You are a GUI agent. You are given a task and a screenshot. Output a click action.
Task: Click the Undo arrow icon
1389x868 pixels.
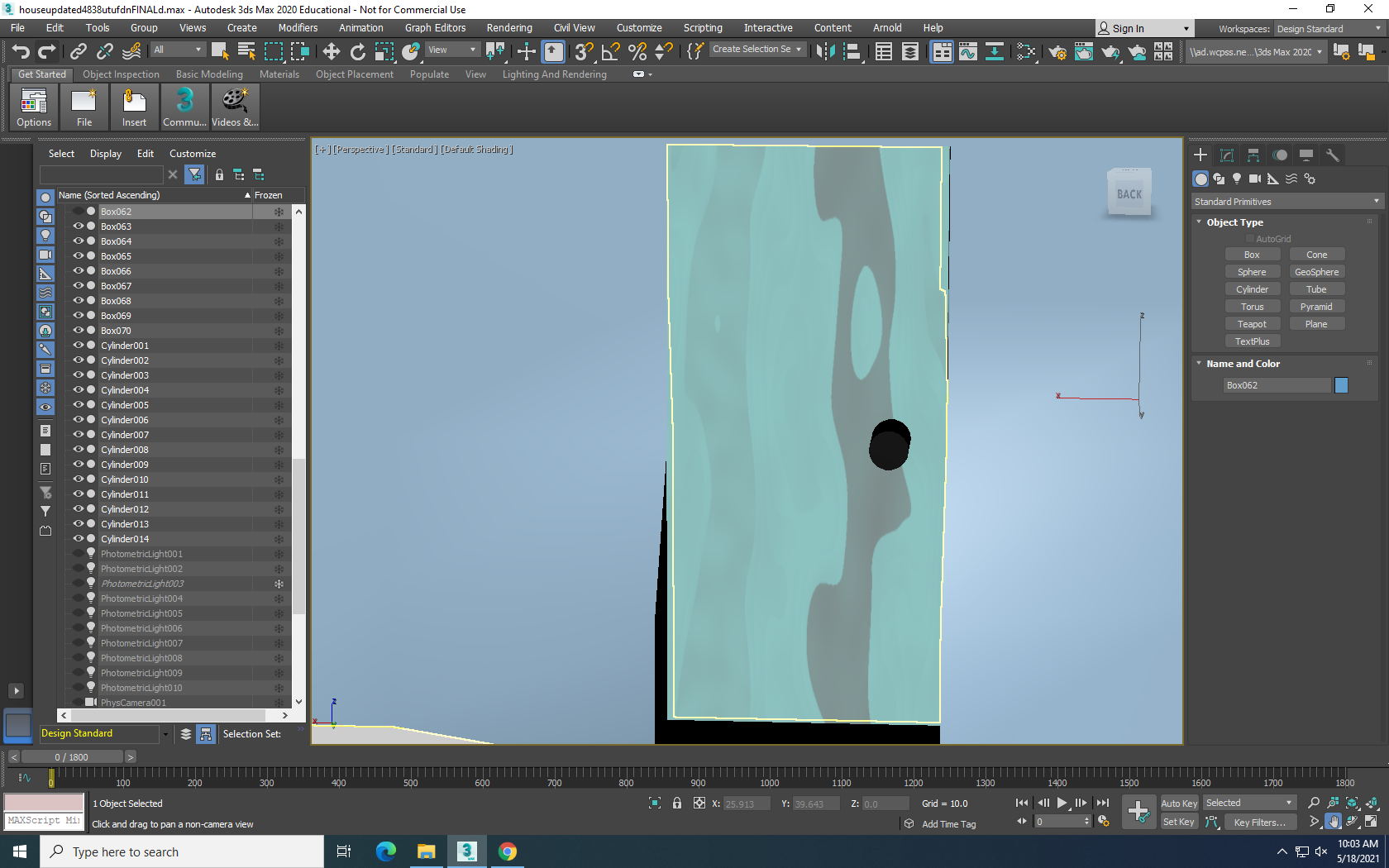click(x=21, y=51)
